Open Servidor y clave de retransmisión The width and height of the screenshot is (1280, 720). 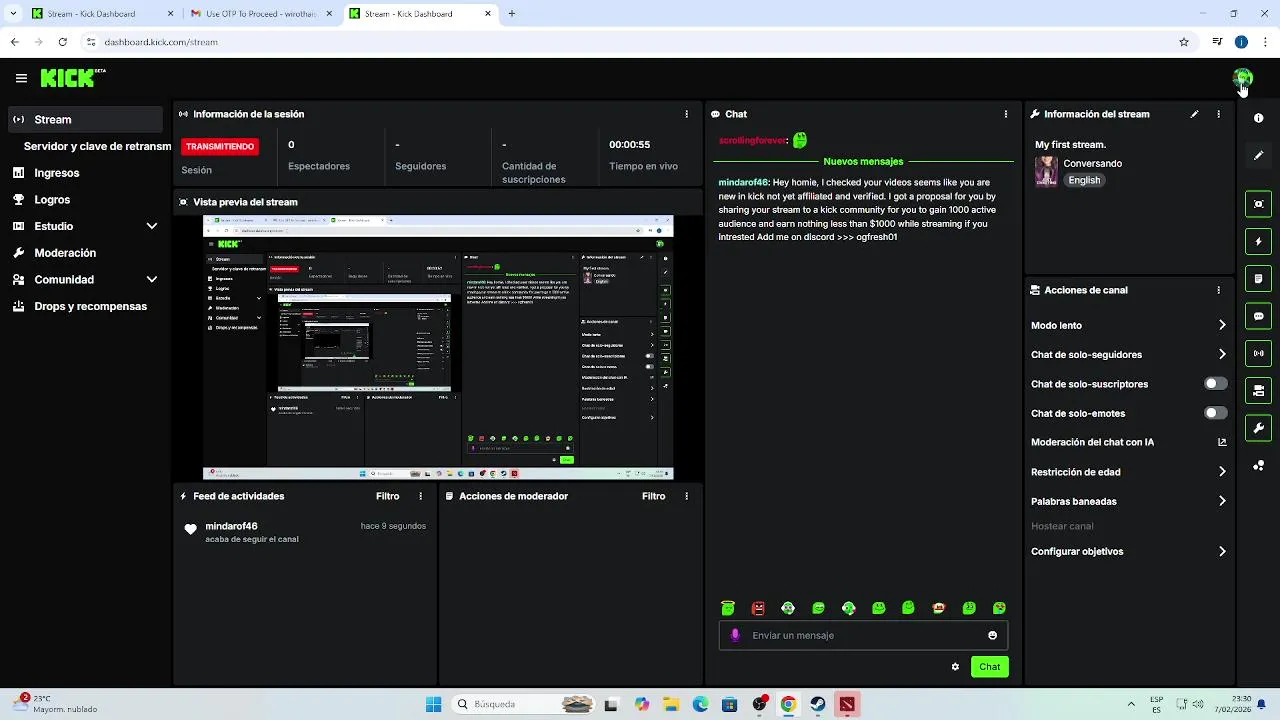97,146
